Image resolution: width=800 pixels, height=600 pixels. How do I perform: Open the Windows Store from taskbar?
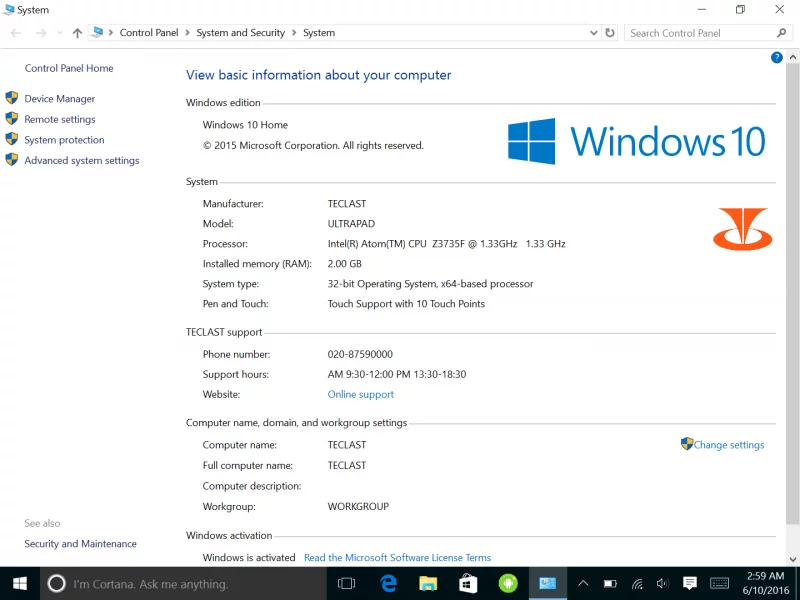click(468, 583)
